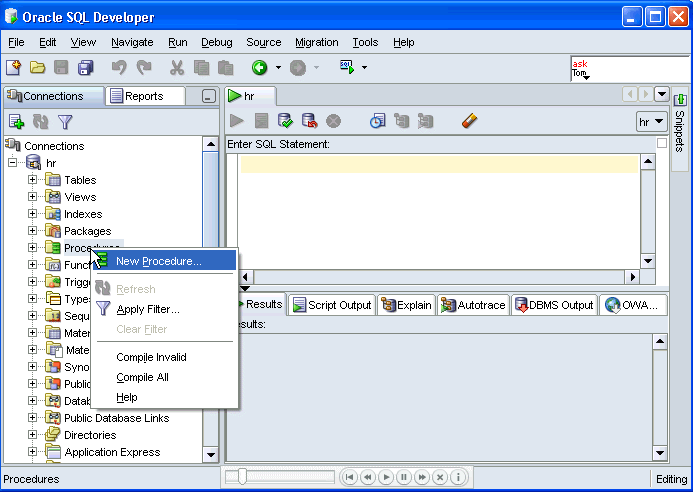
Task: Click the green Back navigation arrow
Action: pyautogui.click(x=259, y=68)
